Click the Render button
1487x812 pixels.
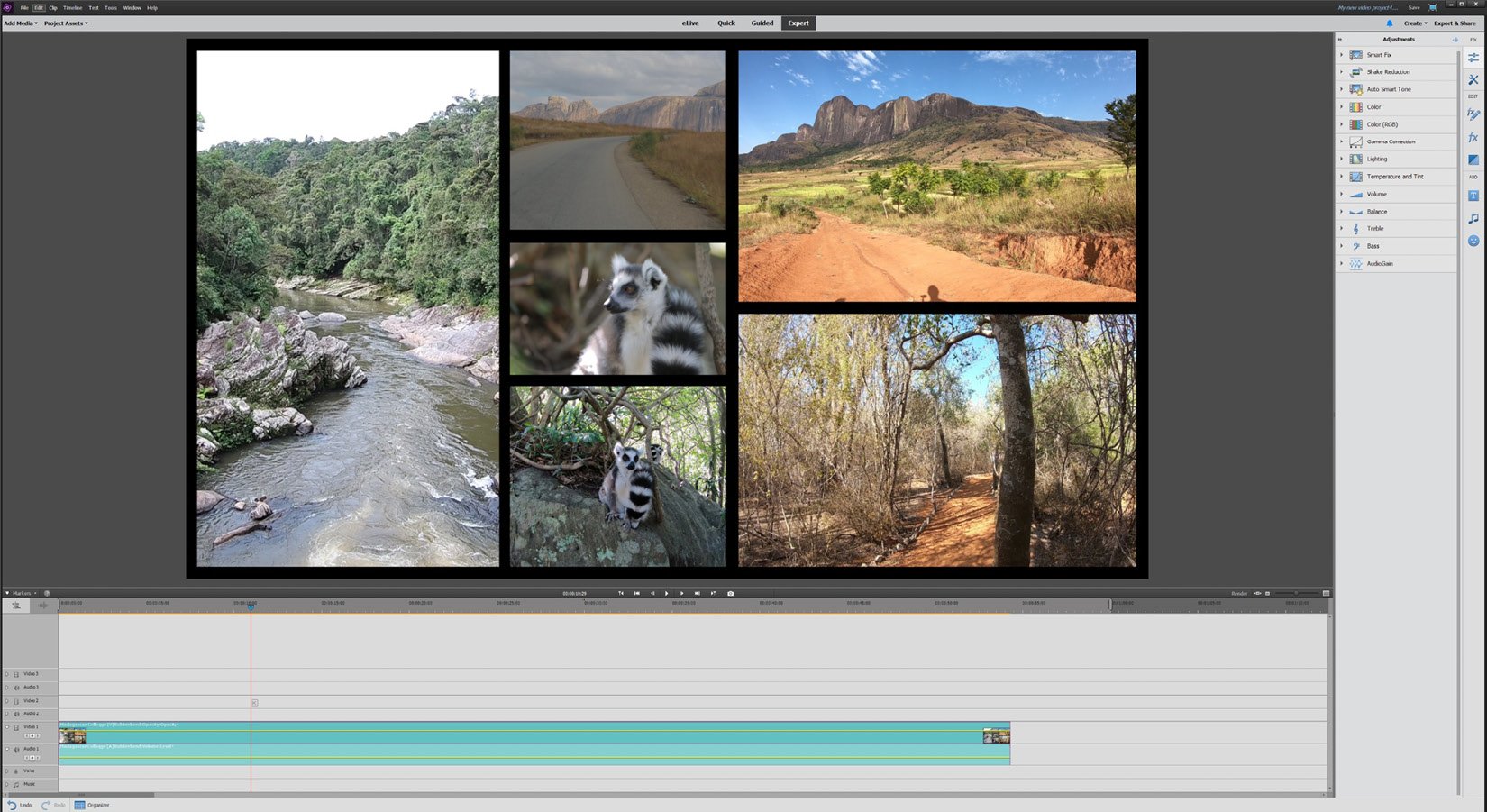pos(1239,593)
